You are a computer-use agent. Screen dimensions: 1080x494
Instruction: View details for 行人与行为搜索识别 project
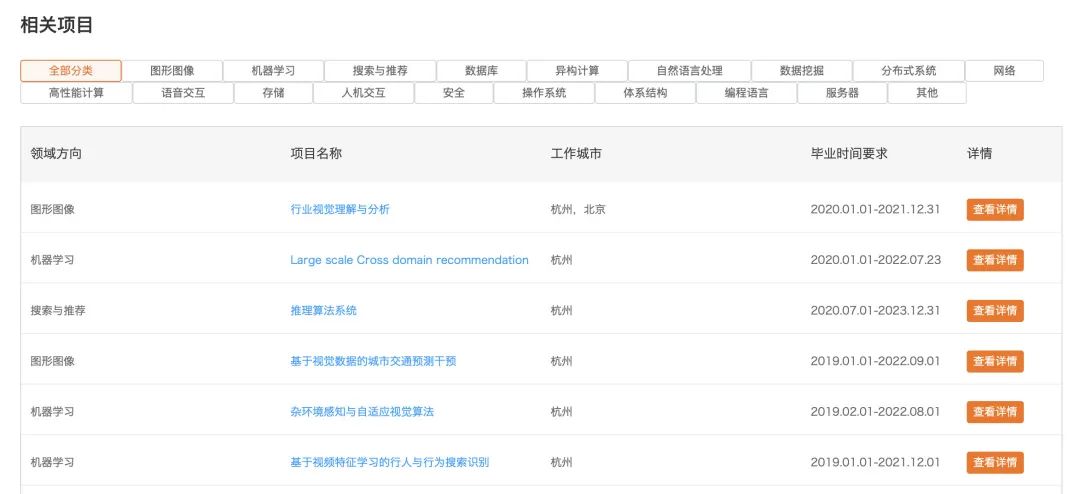click(995, 463)
